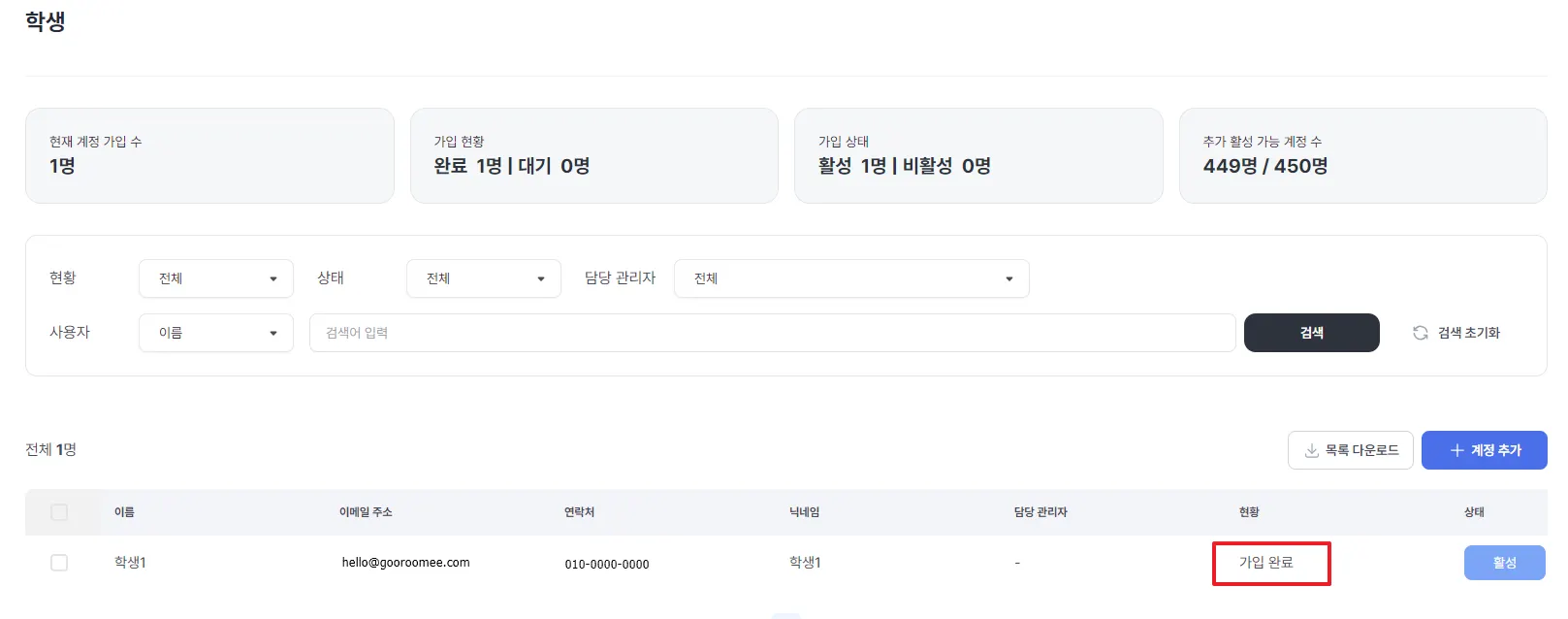
Task: Click the 현재 계정 가입 수 summary card
Action: point(209,155)
